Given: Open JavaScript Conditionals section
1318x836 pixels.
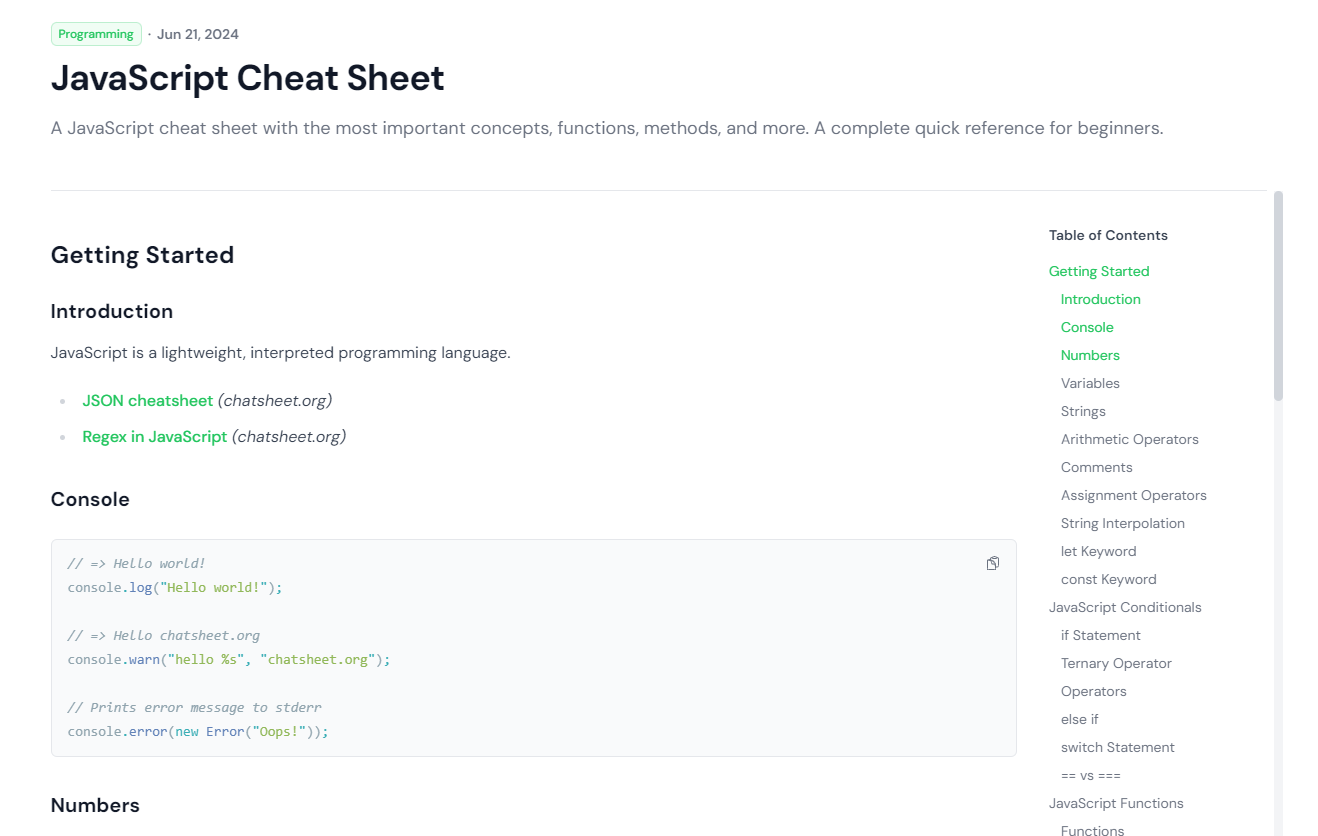Looking at the screenshot, I should point(1125,607).
